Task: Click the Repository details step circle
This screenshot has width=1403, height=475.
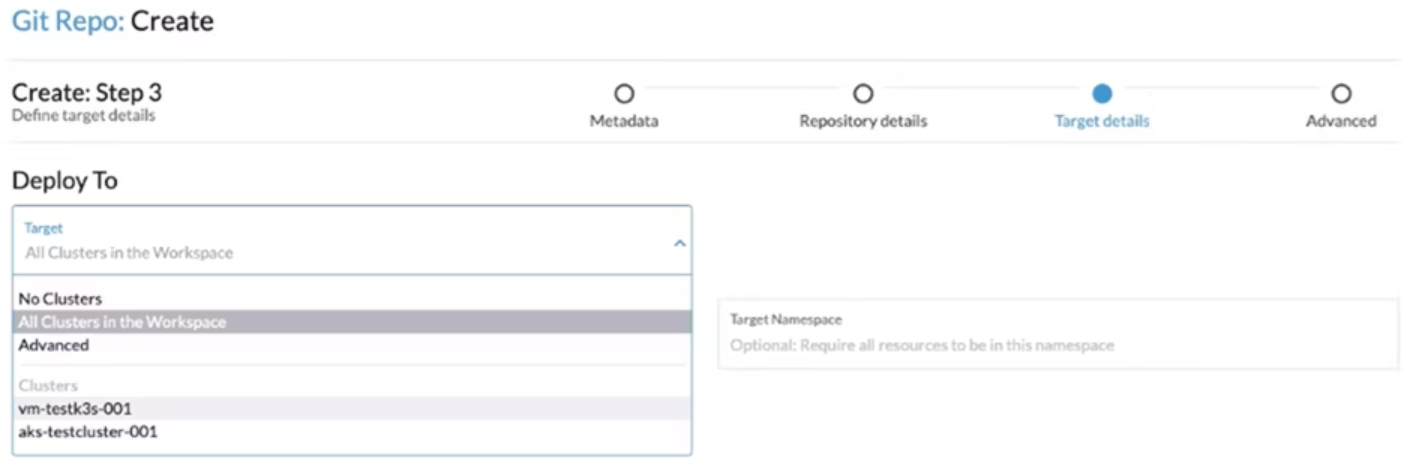Action: click(863, 94)
